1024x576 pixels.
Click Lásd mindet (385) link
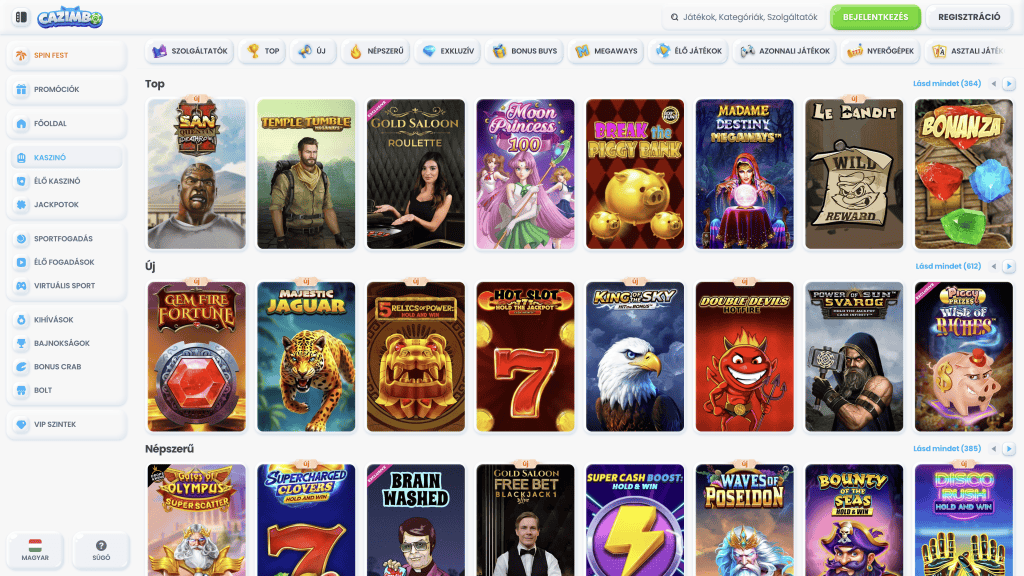(x=946, y=449)
